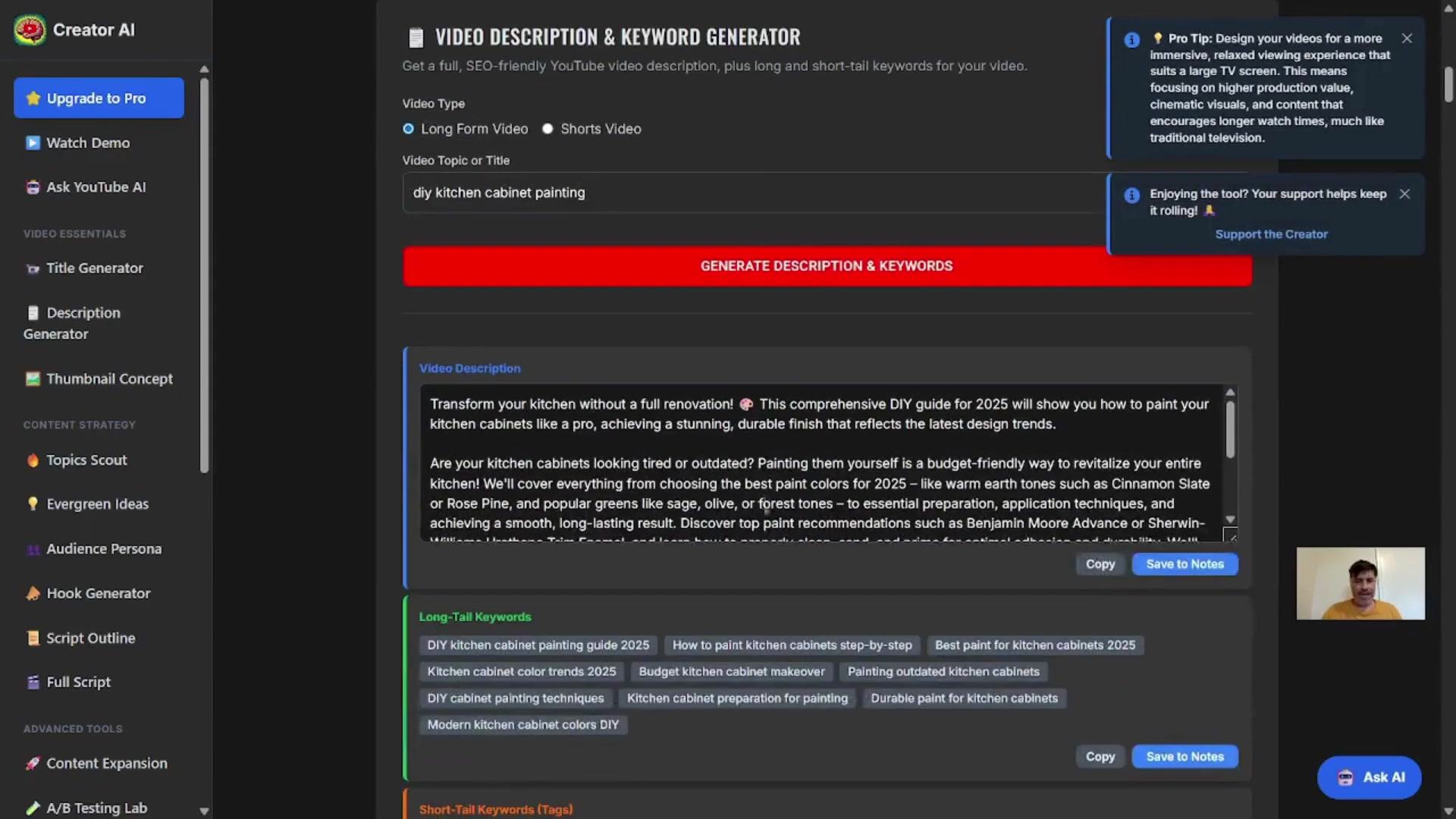
Task: Open Script Outline menu item
Action: (x=90, y=638)
